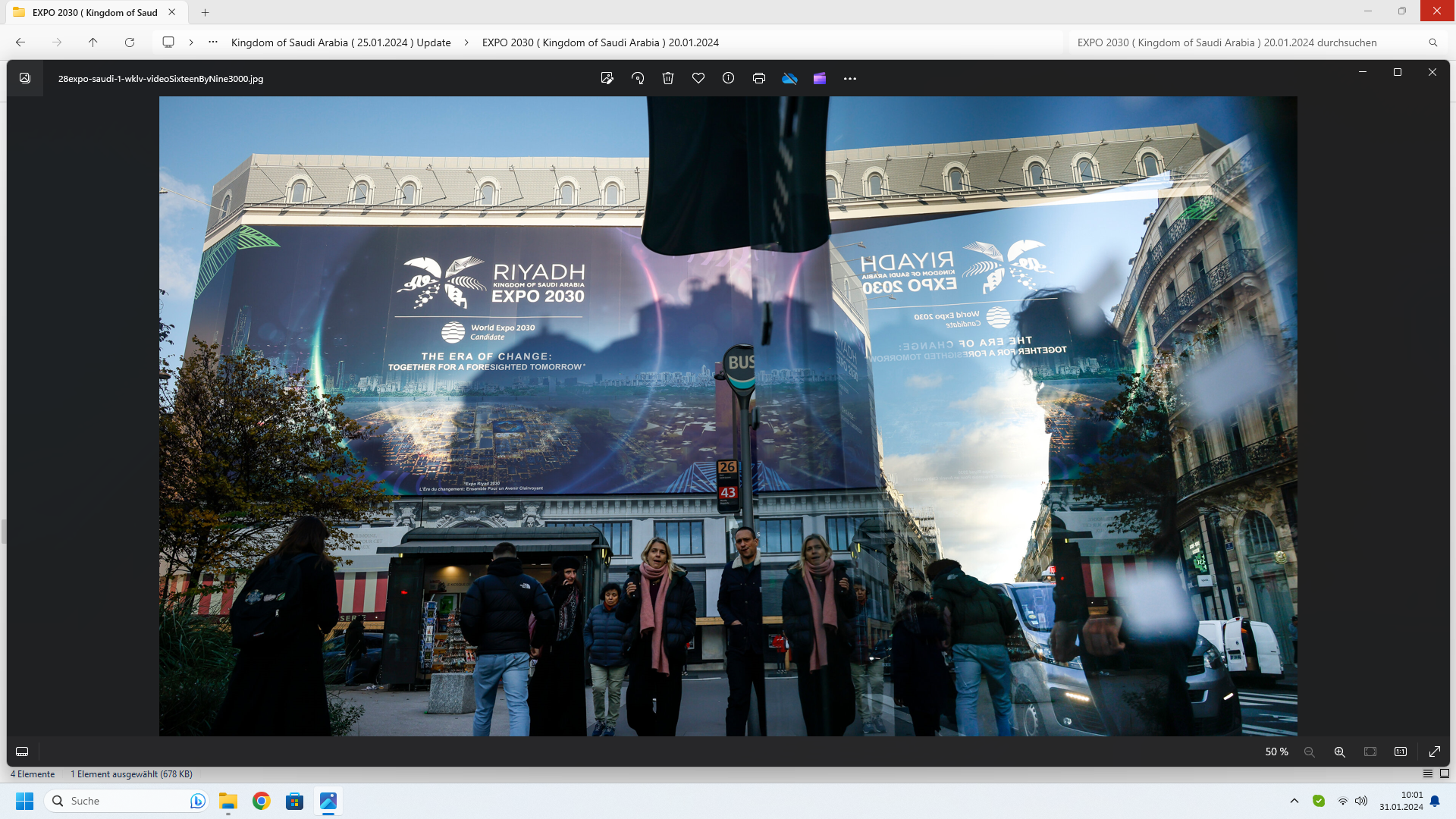This screenshot has height=819, width=1456.
Task: Toggle the filmstrip at bottom left of Photos
Action: 22,752
